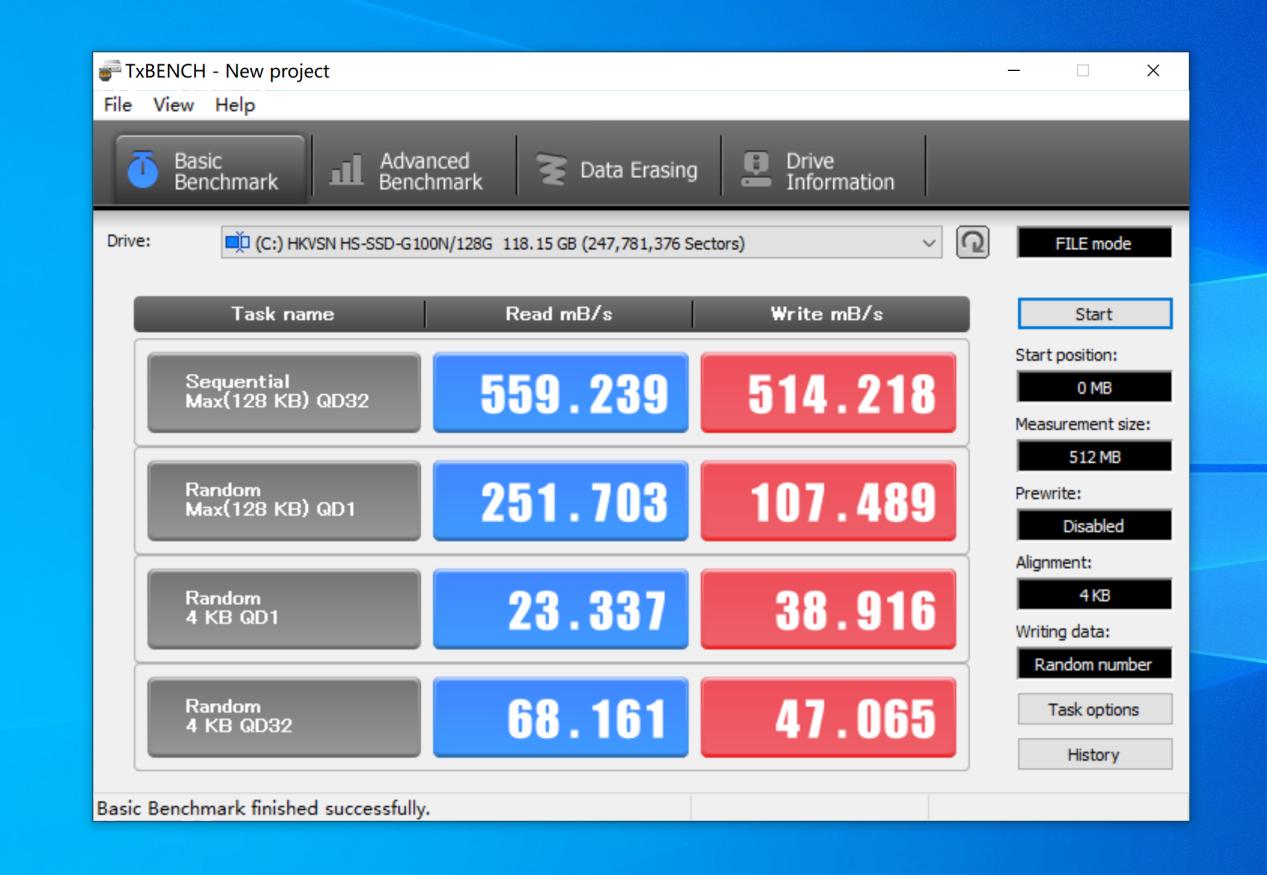Switch to the Advanced Benchmark tab label

pyautogui.click(x=430, y=172)
